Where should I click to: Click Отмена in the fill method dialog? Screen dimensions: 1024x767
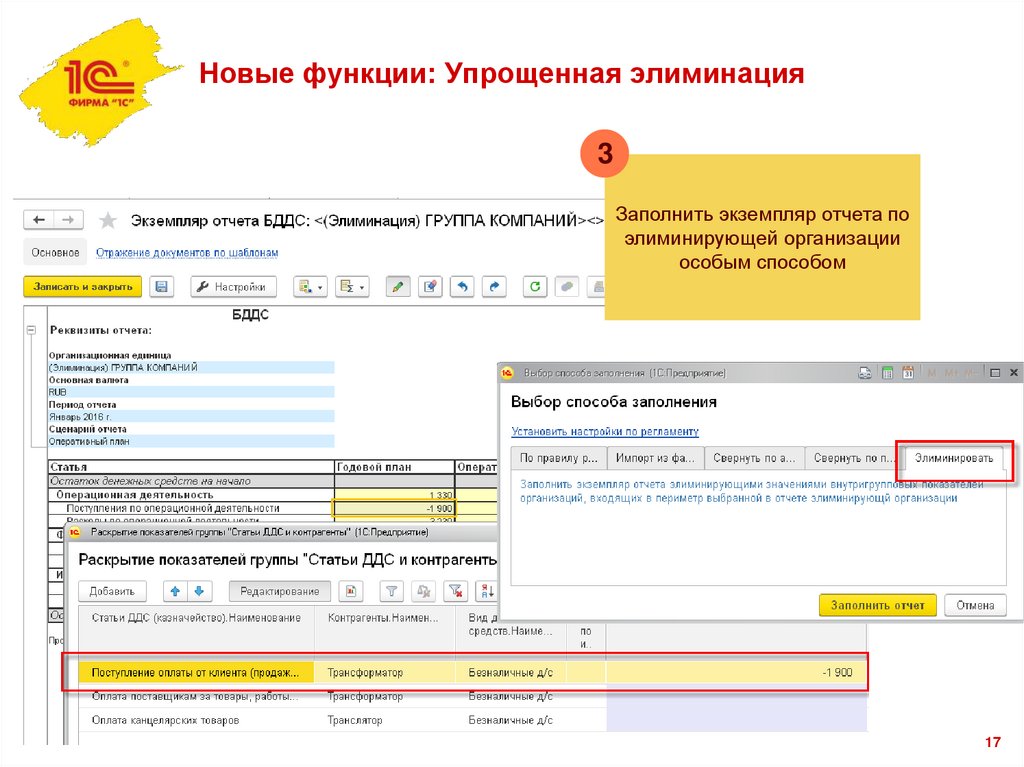click(975, 605)
